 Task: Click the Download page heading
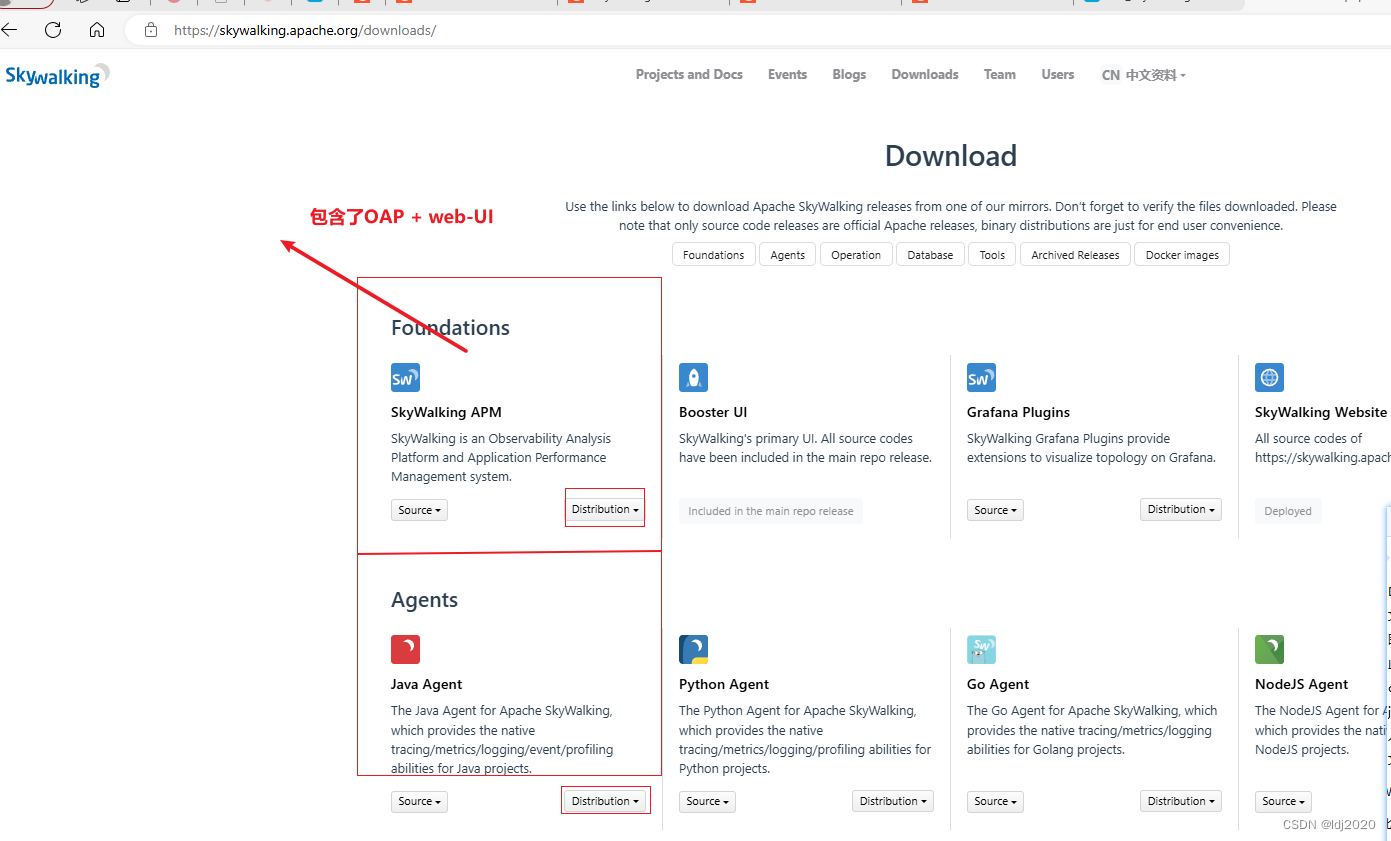(951, 156)
